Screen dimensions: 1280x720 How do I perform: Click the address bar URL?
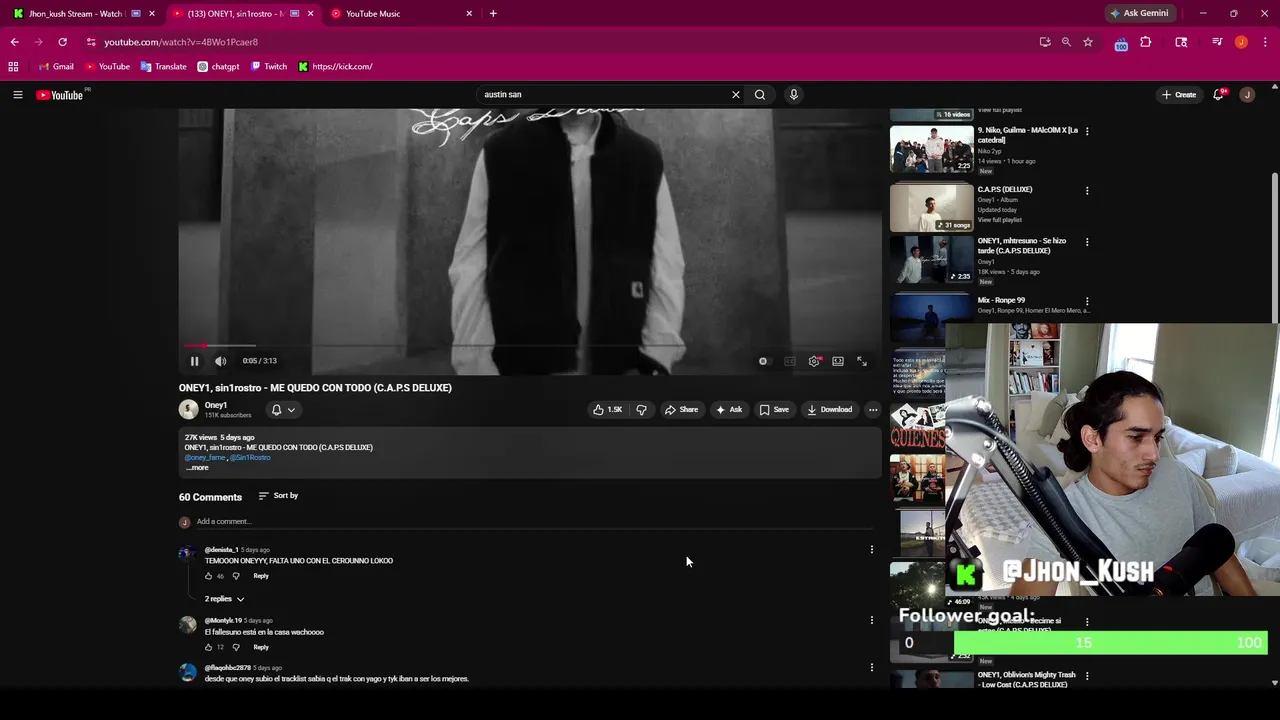click(181, 42)
